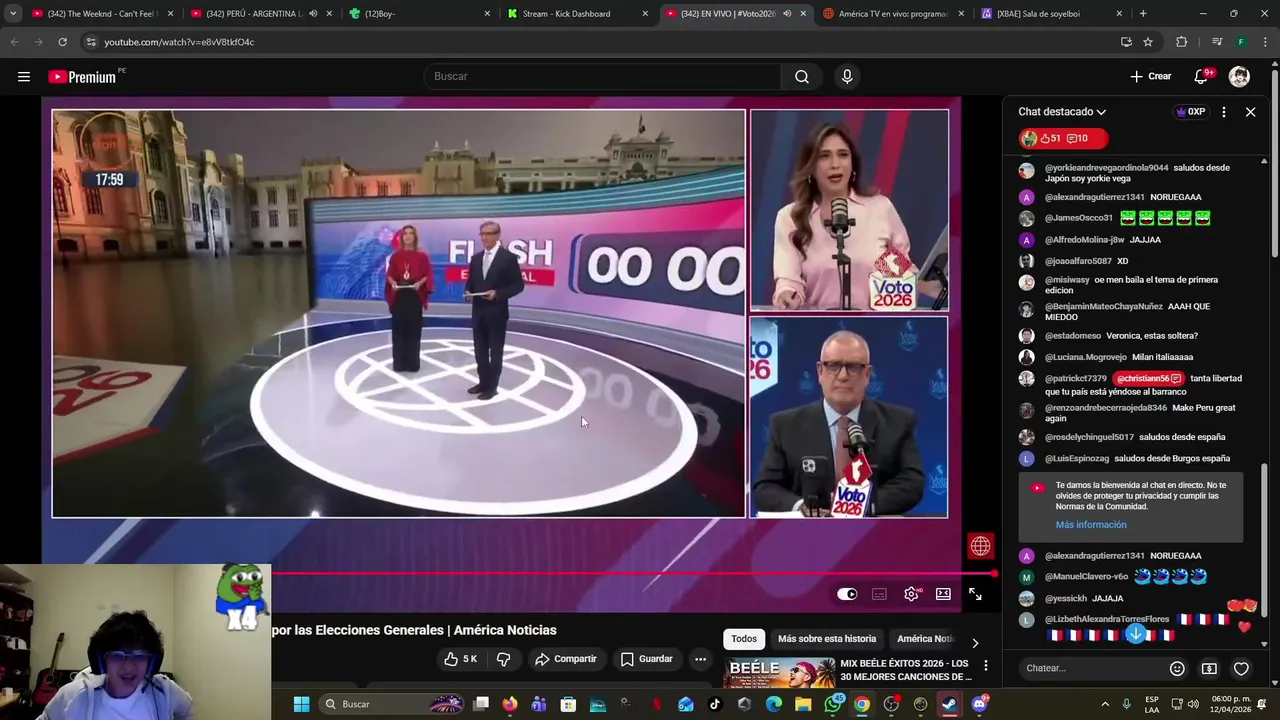Screen dimensions: 1280x720
Task: Open Chrome three-dot menu
Action: [1266, 42]
